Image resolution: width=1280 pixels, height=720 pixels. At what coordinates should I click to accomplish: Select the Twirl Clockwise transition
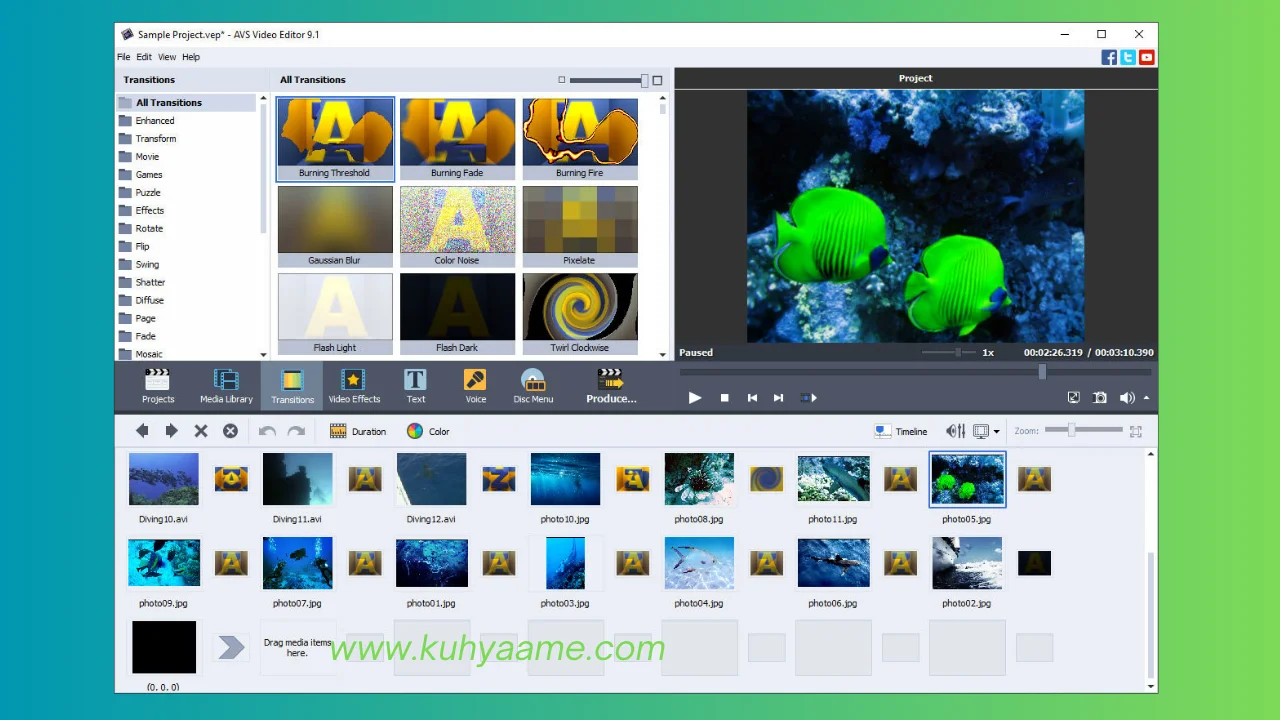click(580, 314)
